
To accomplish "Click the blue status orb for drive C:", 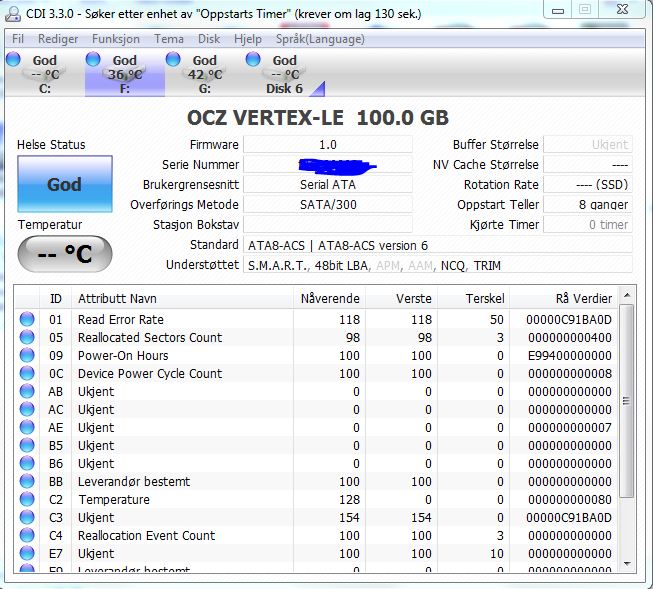I will coord(13,59).
